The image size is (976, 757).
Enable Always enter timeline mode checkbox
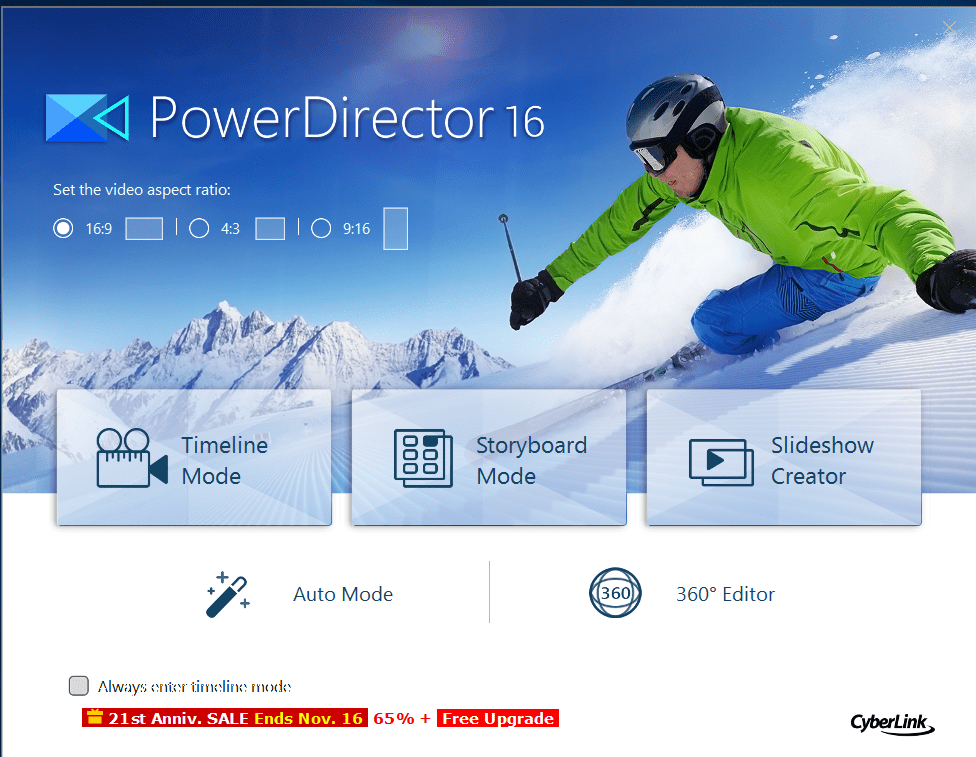(x=78, y=686)
